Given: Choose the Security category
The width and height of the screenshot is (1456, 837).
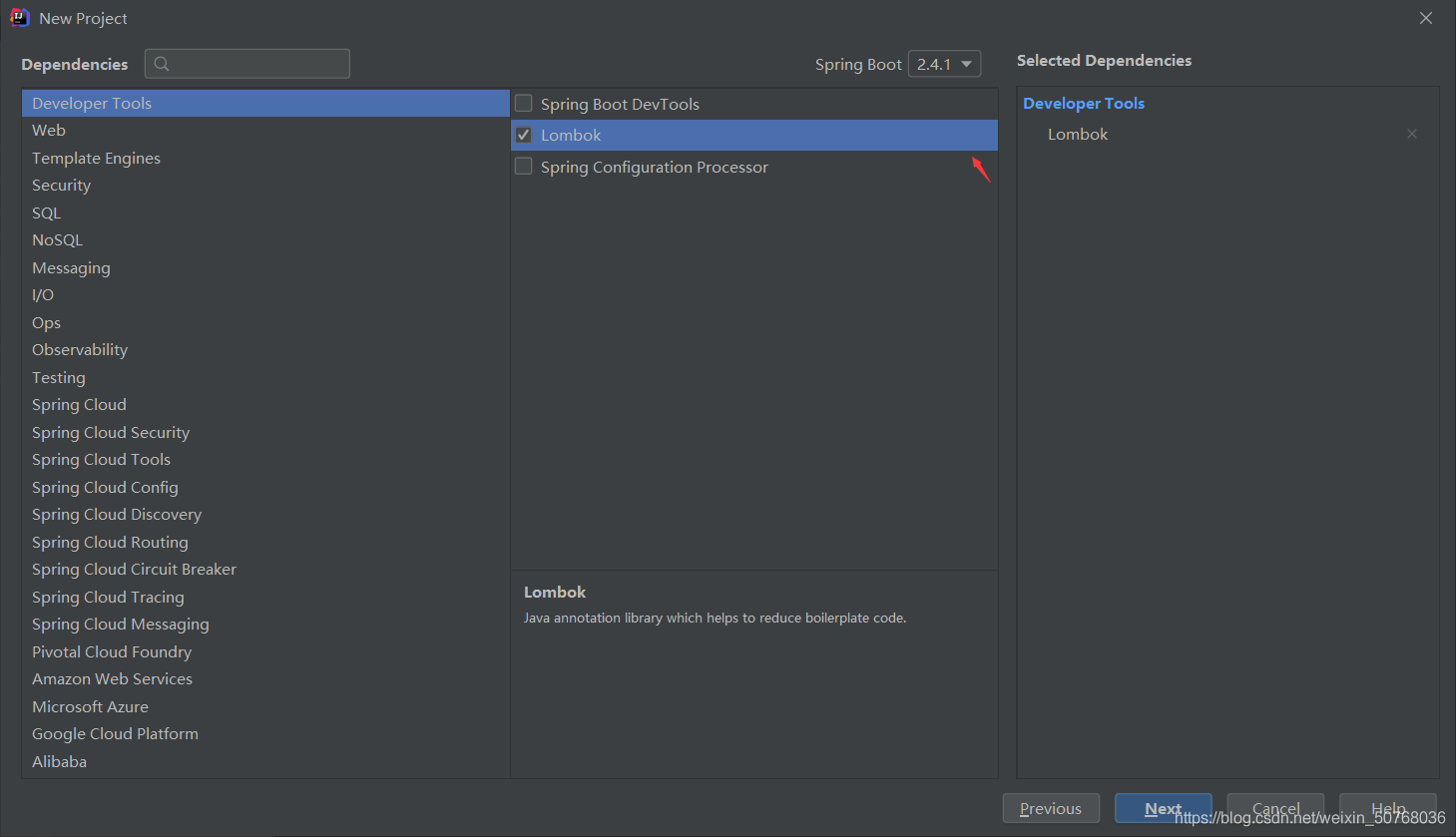Looking at the screenshot, I should point(265,186).
